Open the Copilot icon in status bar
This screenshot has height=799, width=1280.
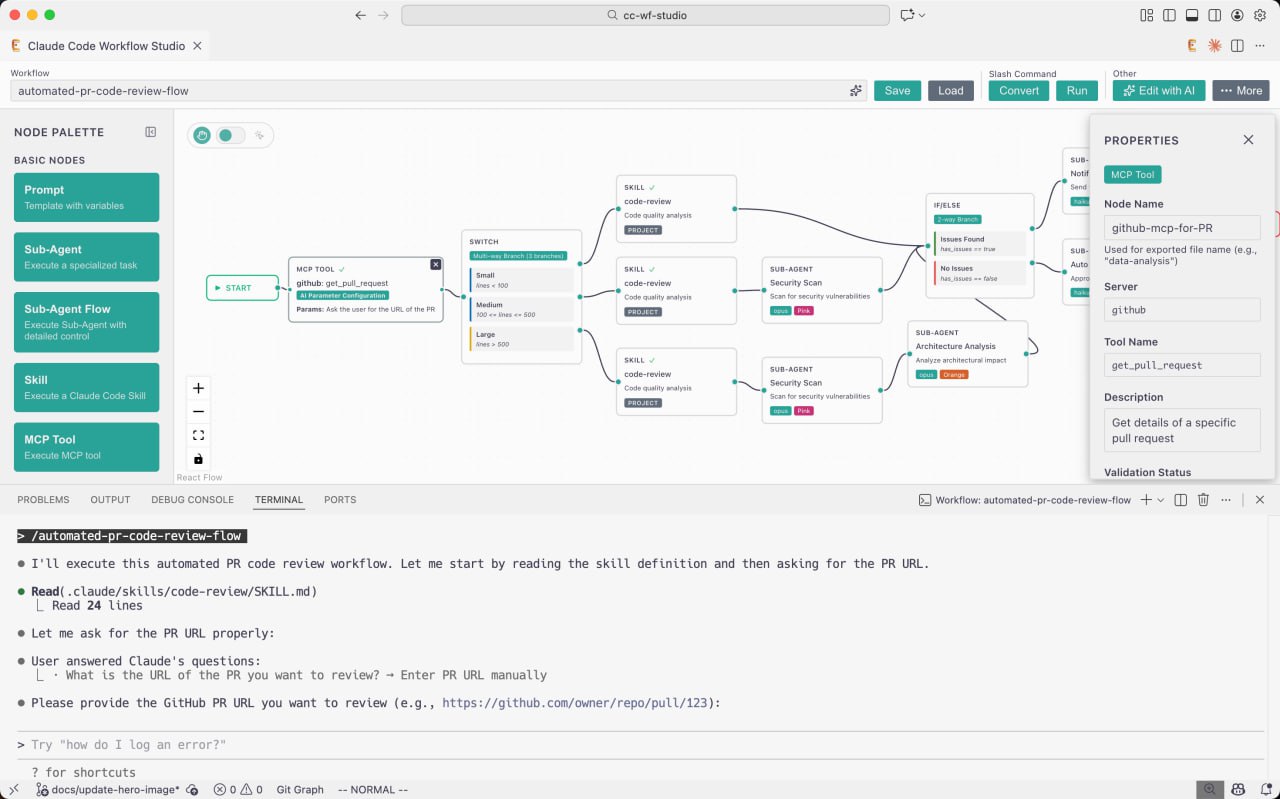click(x=1238, y=789)
